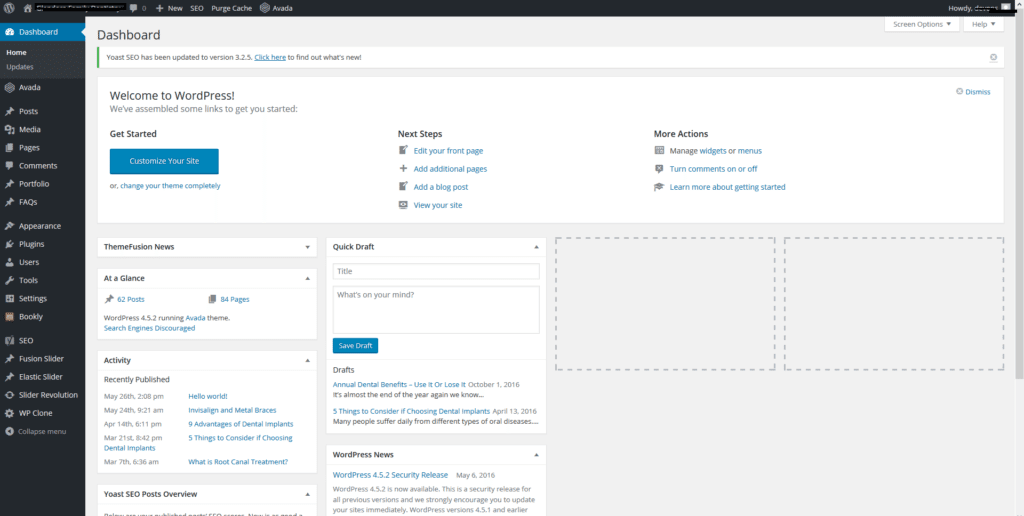
Task: Click the 'View your site' link
Action: (438, 205)
